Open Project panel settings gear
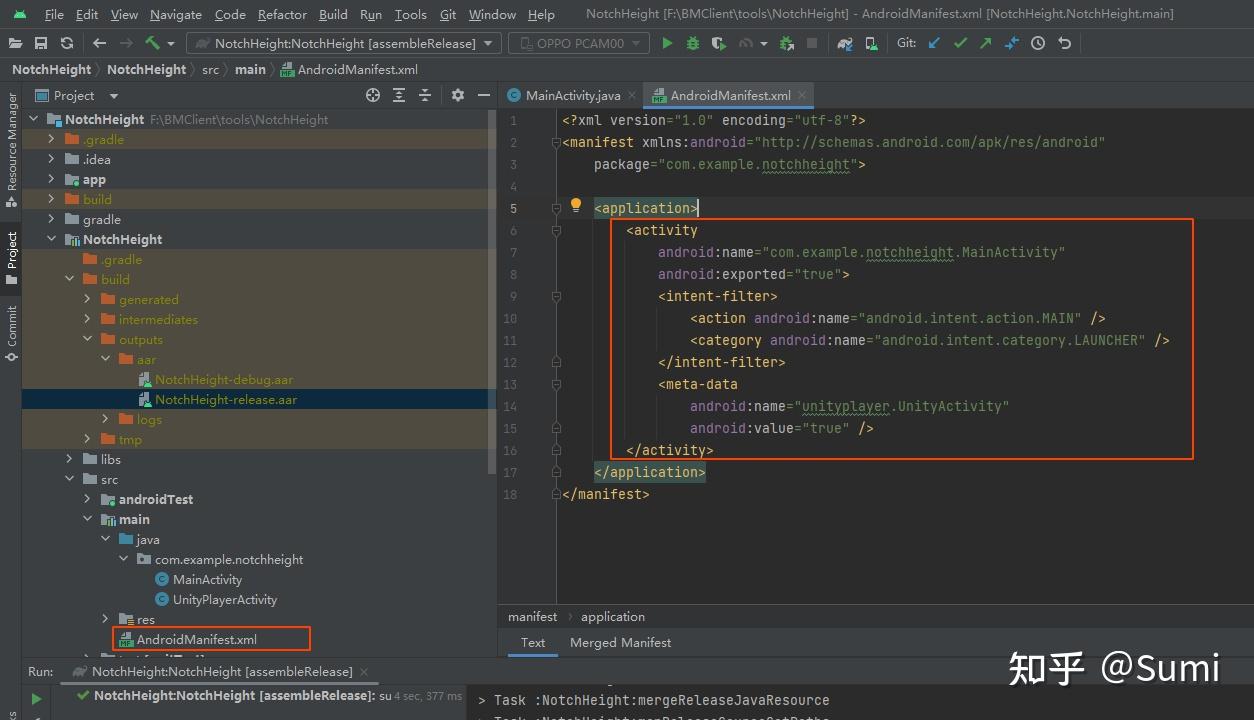The width and height of the screenshot is (1254, 720). pos(458,95)
